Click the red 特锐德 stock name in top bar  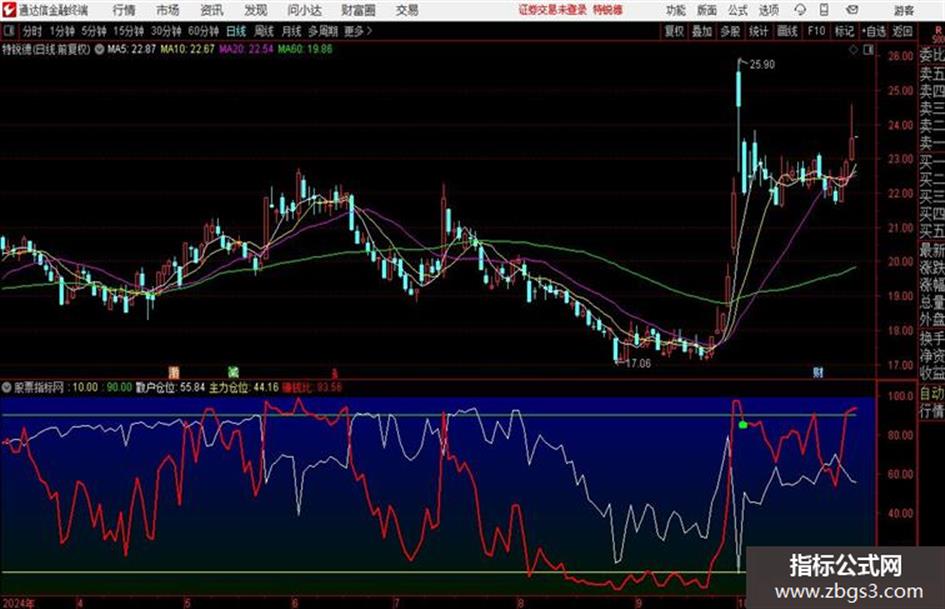click(x=608, y=10)
